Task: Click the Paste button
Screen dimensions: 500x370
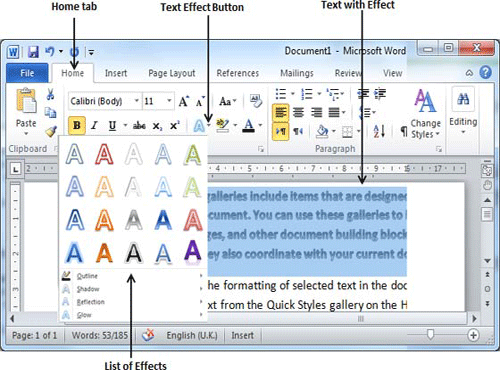Action: click(x=26, y=112)
